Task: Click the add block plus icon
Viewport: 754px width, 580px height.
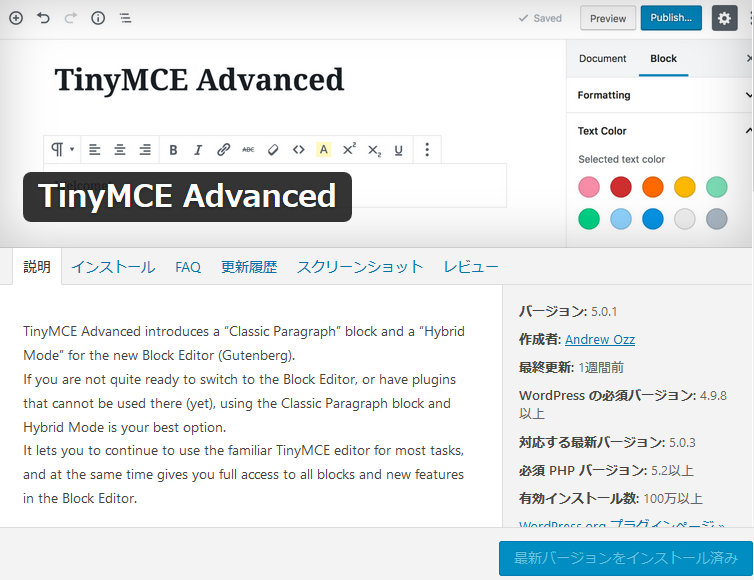Action: [16, 18]
